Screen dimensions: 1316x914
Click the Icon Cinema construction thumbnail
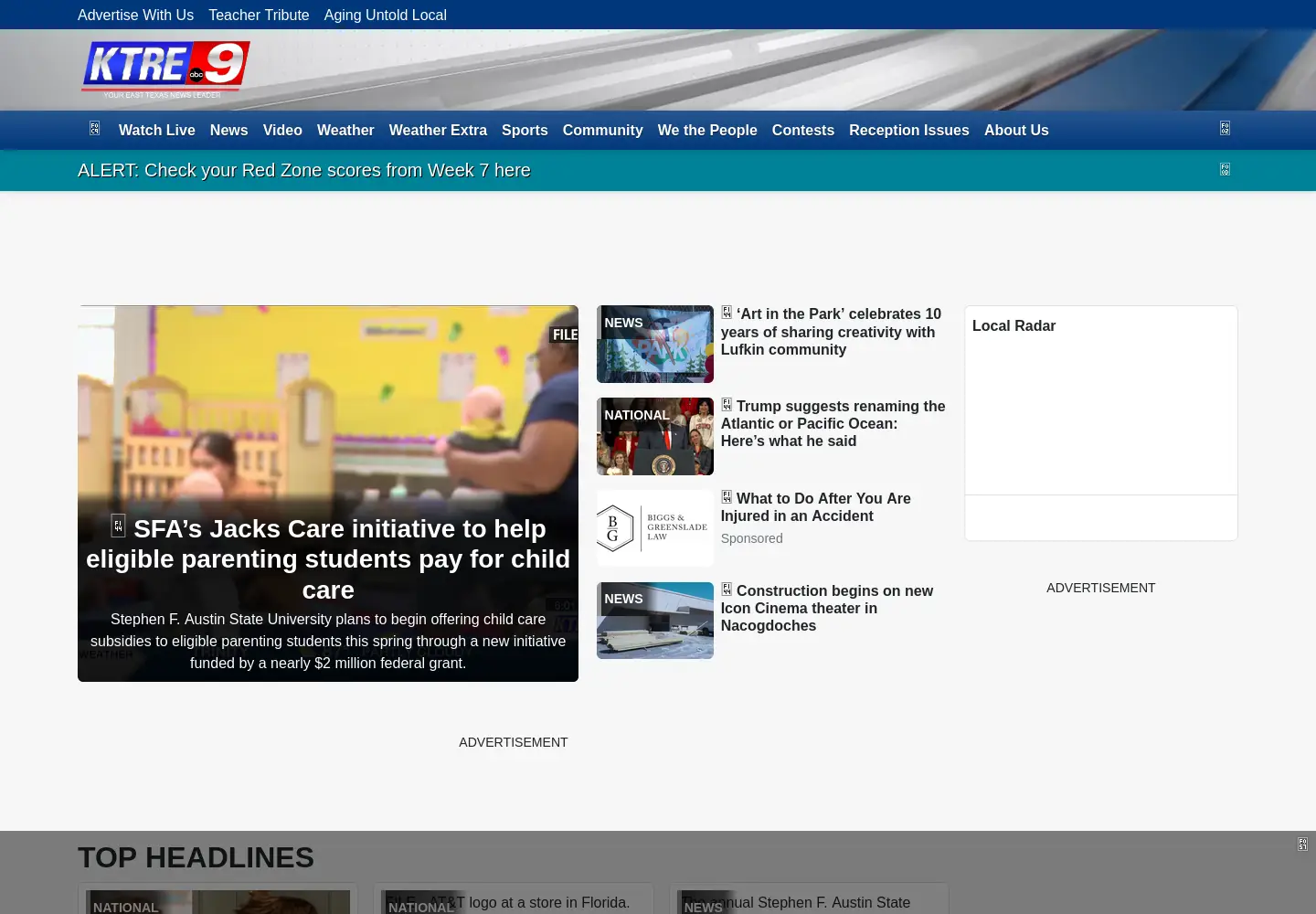point(655,621)
